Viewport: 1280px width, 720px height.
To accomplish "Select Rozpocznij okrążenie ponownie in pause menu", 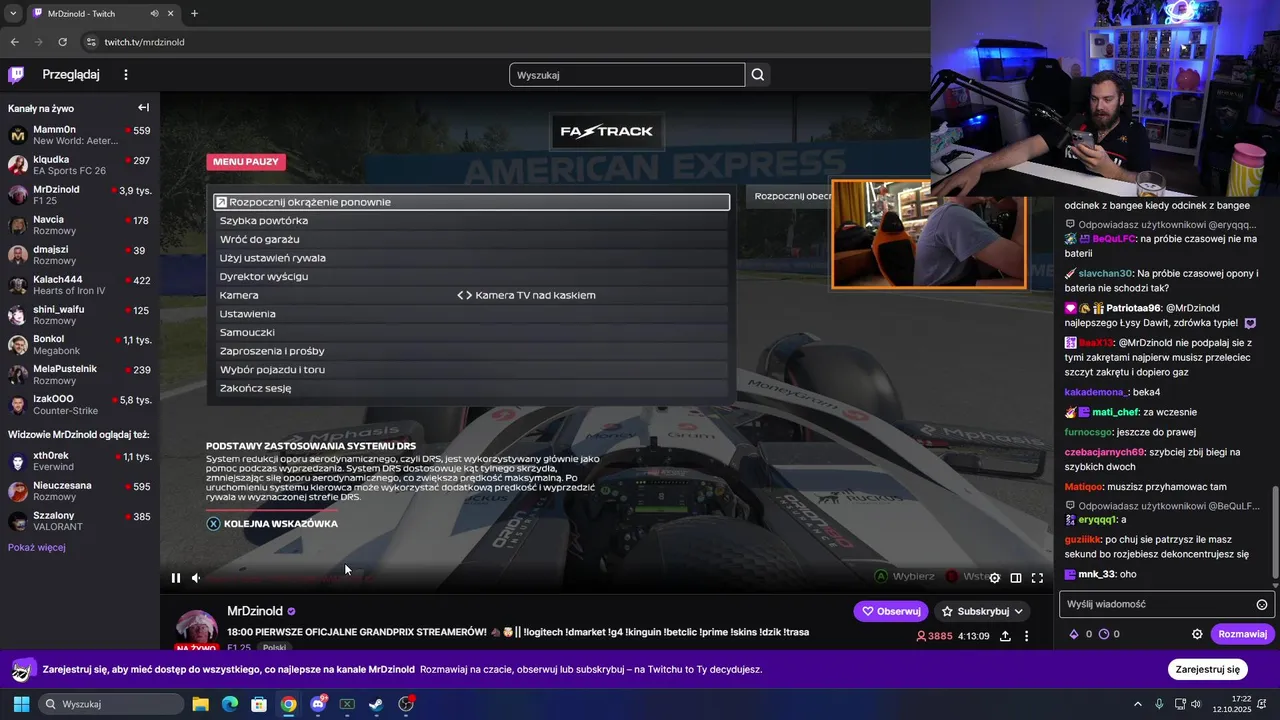I will coord(472,202).
